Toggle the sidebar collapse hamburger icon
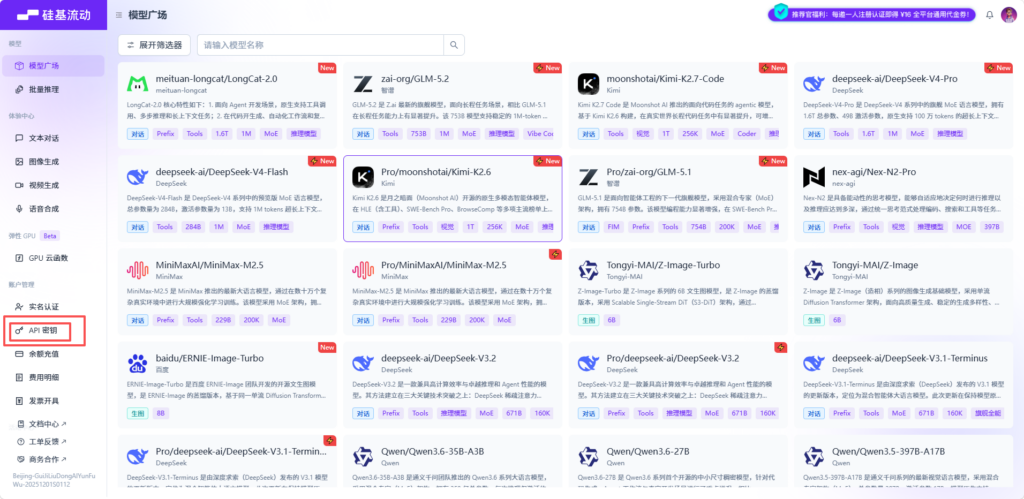 [x=119, y=14]
